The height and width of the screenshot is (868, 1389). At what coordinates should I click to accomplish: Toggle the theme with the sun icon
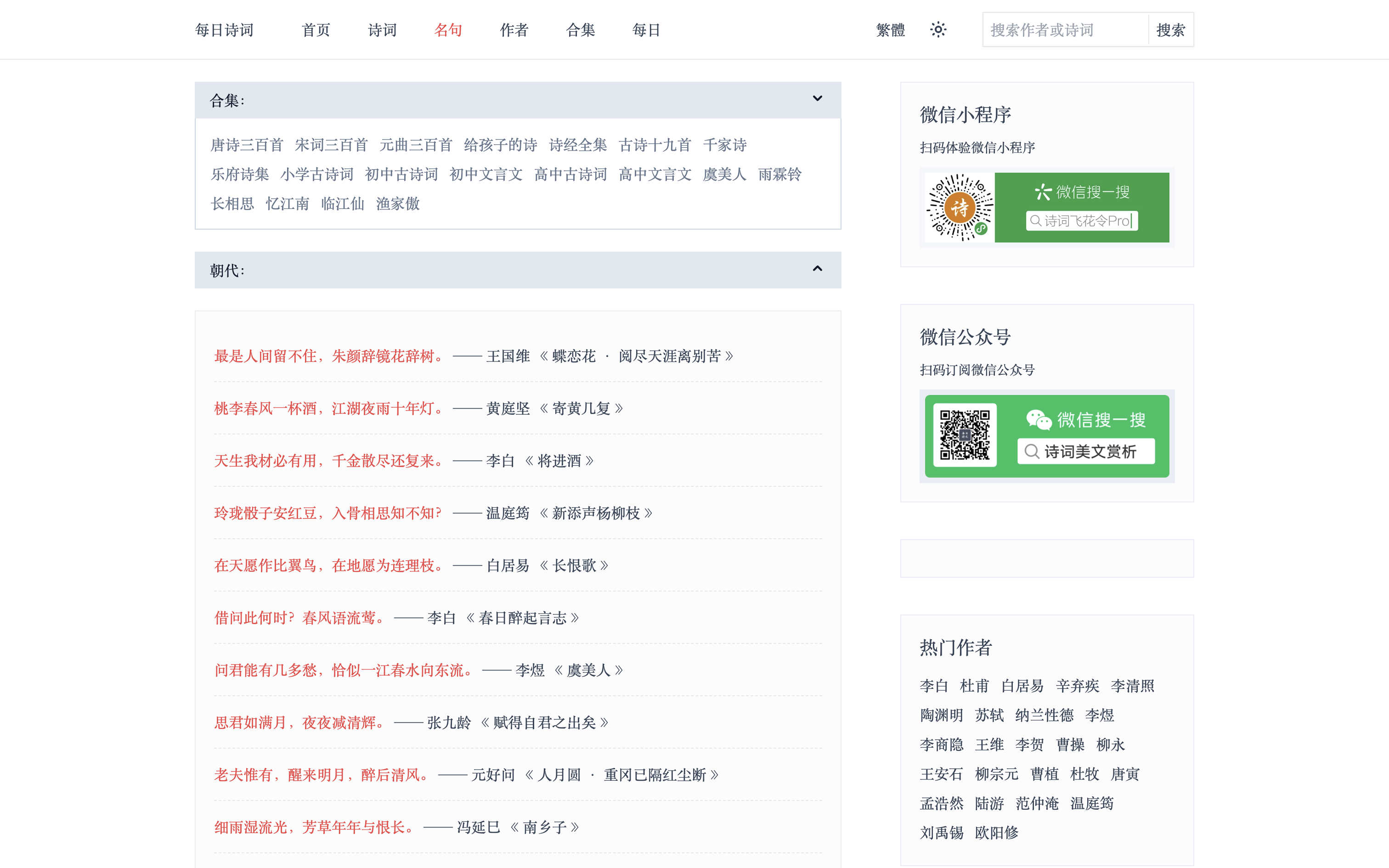(x=938, y=29)
